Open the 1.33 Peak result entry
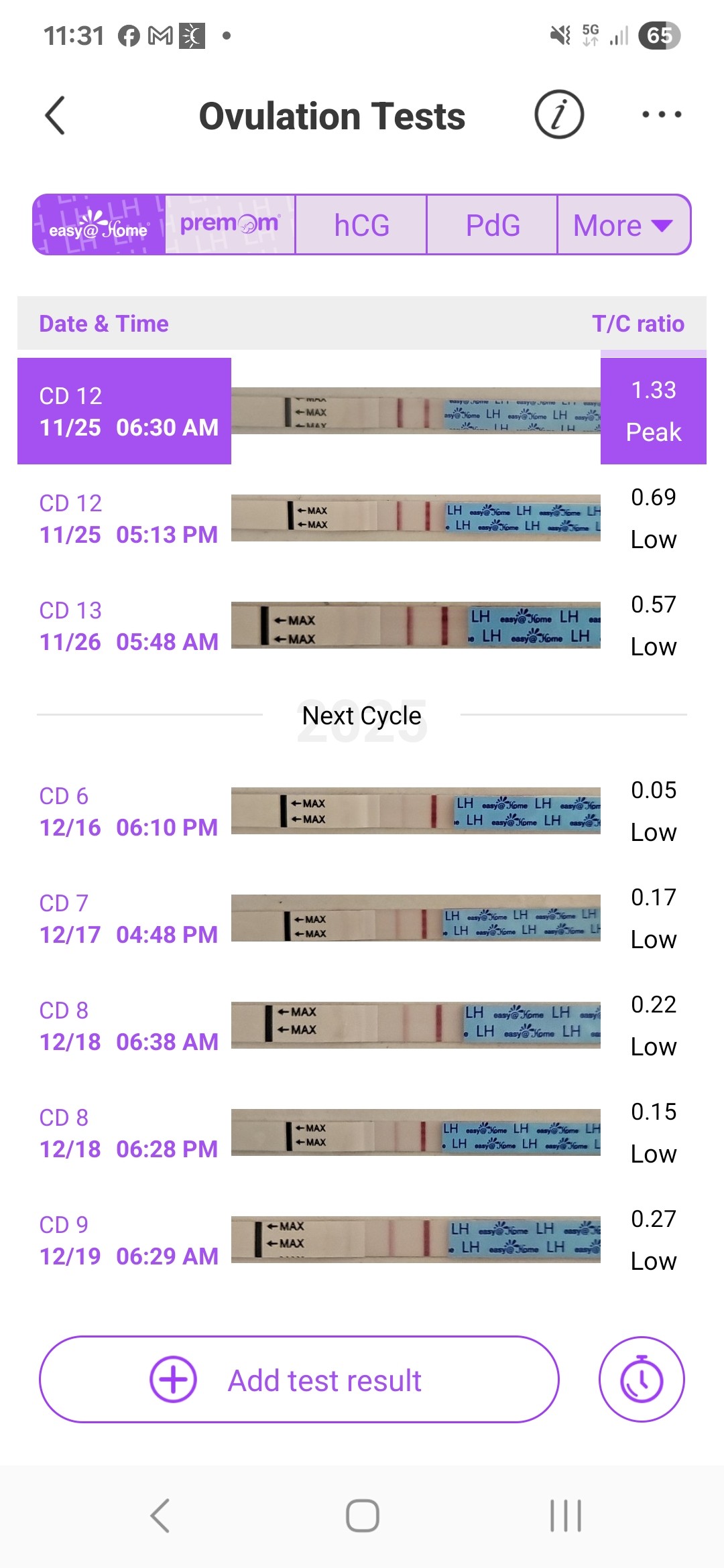The height and width of the screenshot is (1568, 724). 653,411
